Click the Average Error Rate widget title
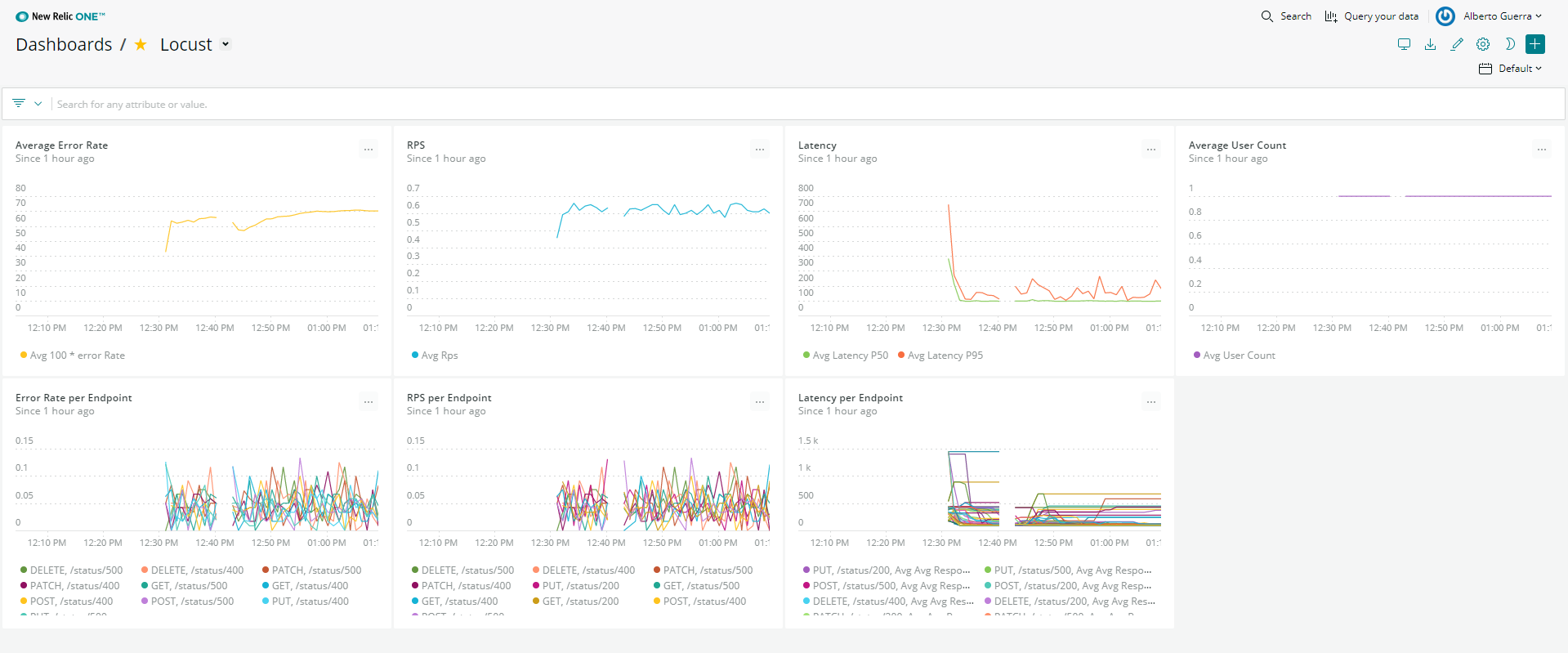The width and height of the screenshot is (1568, 653). tap(61, 145)
